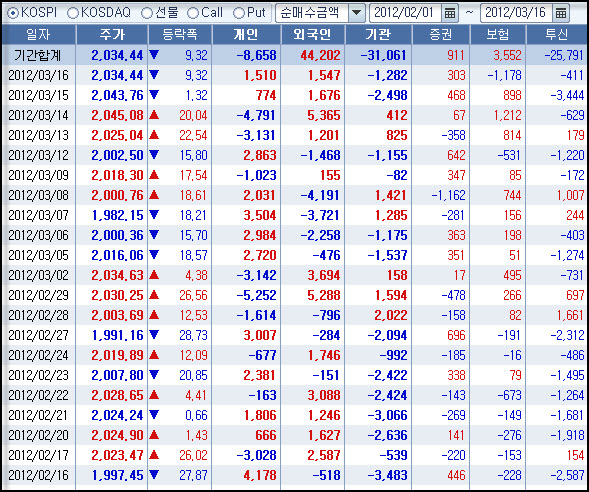Click the start date field 2012/02/01
589x492 pixels.
(x=405, y=13)
